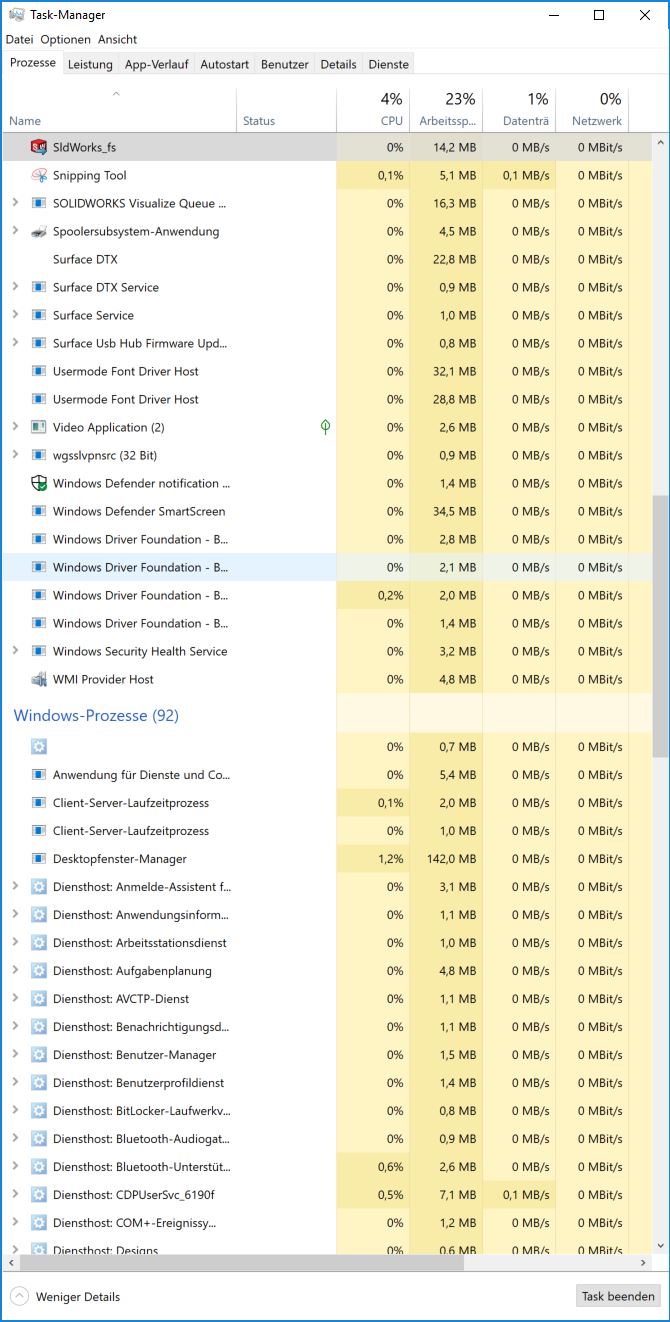Click the Desktopfenster-Manager process icon
This screenshot has width=670, height=1322.
[x=39, y=859]
